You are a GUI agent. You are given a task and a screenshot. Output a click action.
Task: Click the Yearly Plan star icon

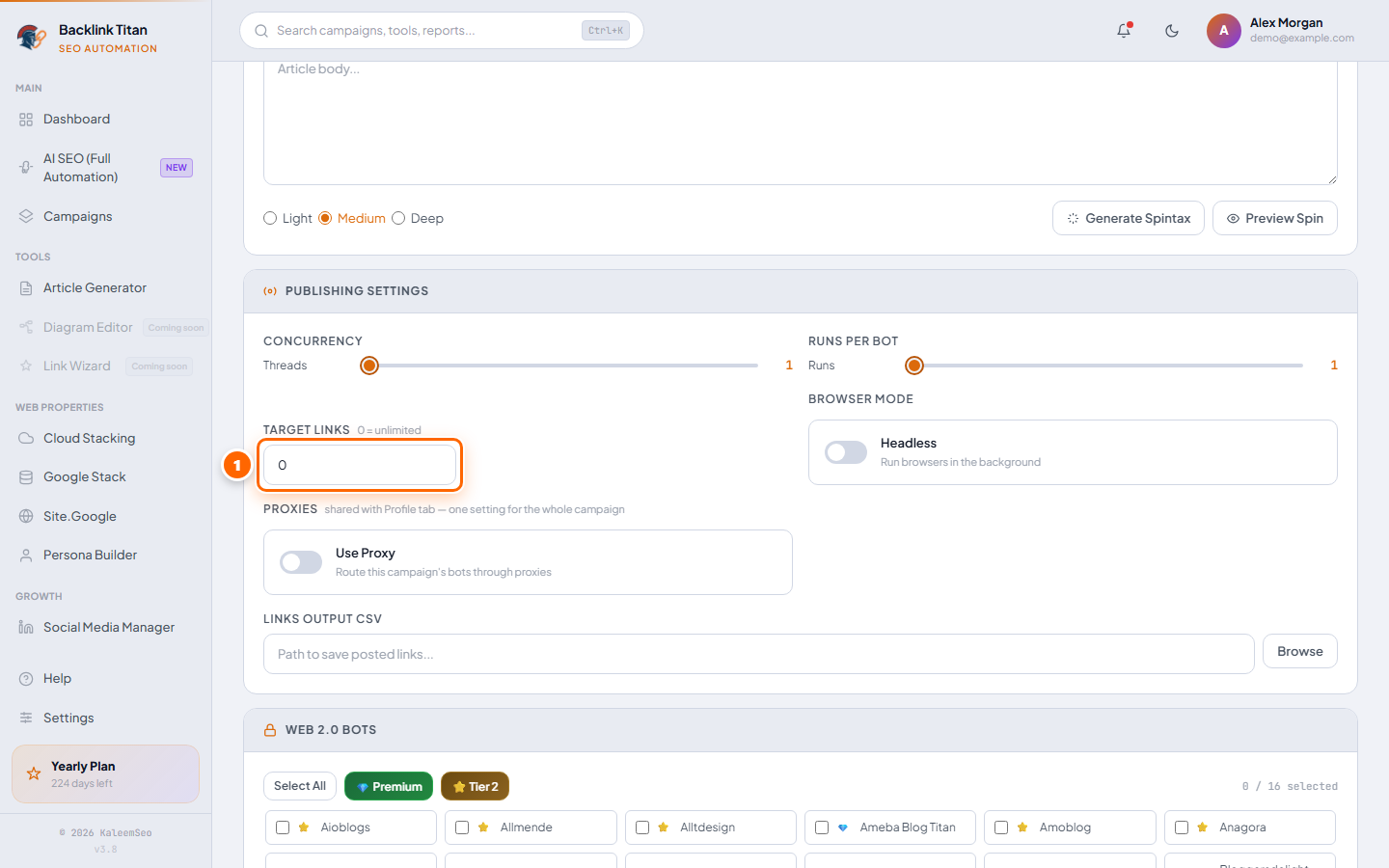click(x=34, y=773)
